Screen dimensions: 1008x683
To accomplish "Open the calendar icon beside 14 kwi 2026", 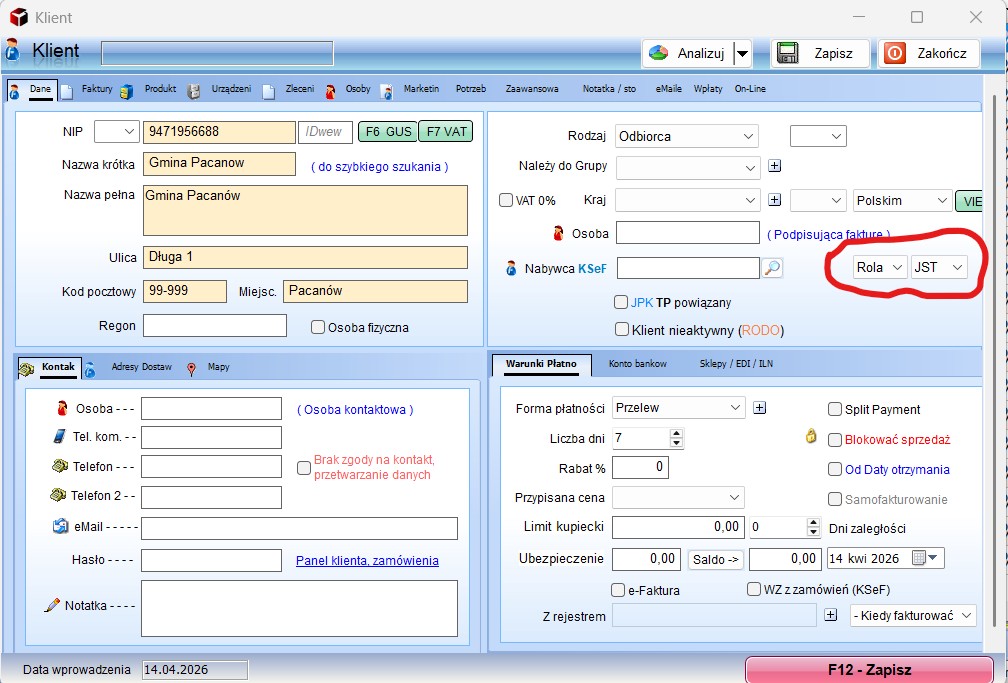I will coord(919,558).
